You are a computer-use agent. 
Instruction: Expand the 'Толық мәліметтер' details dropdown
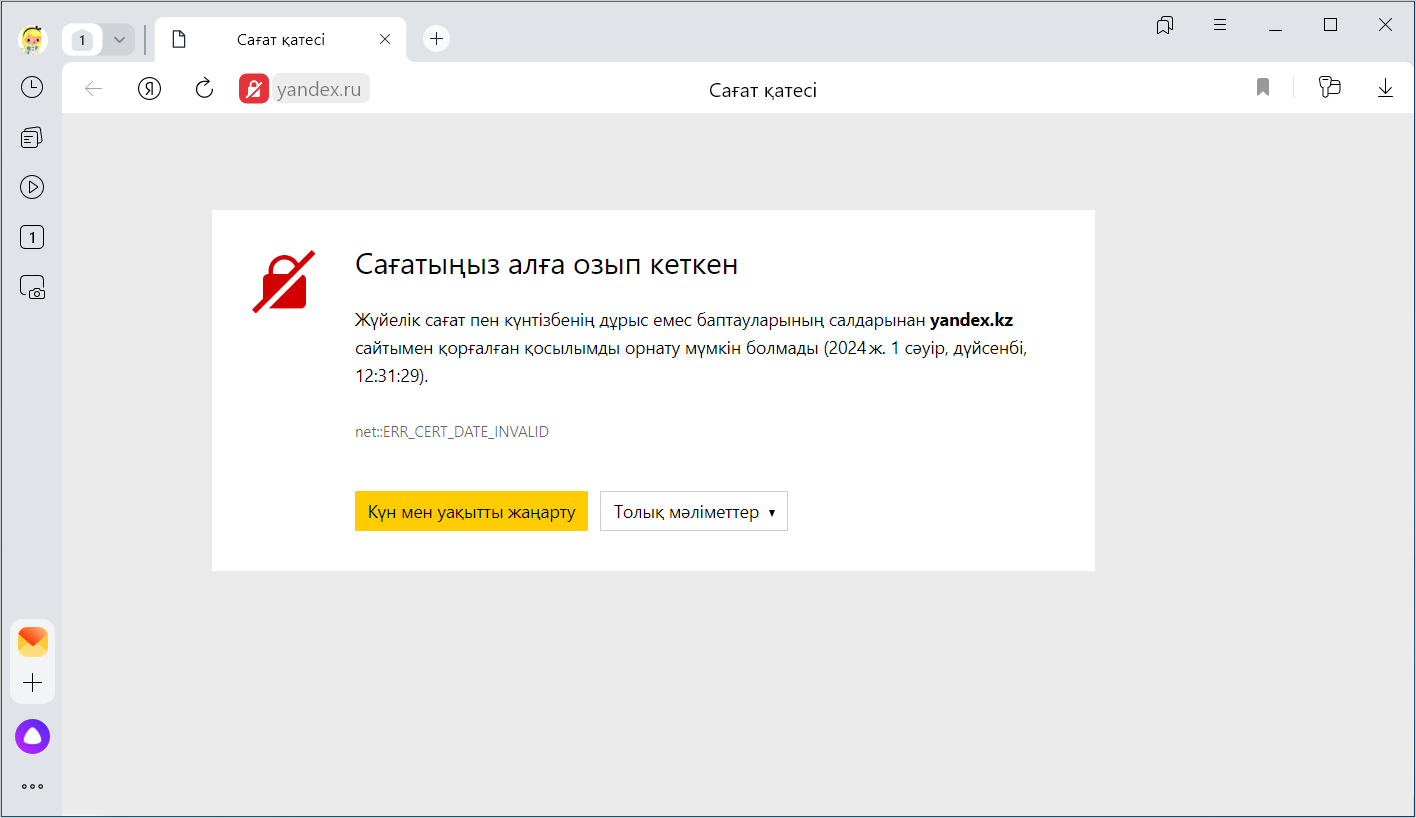[x=693, y=511]
